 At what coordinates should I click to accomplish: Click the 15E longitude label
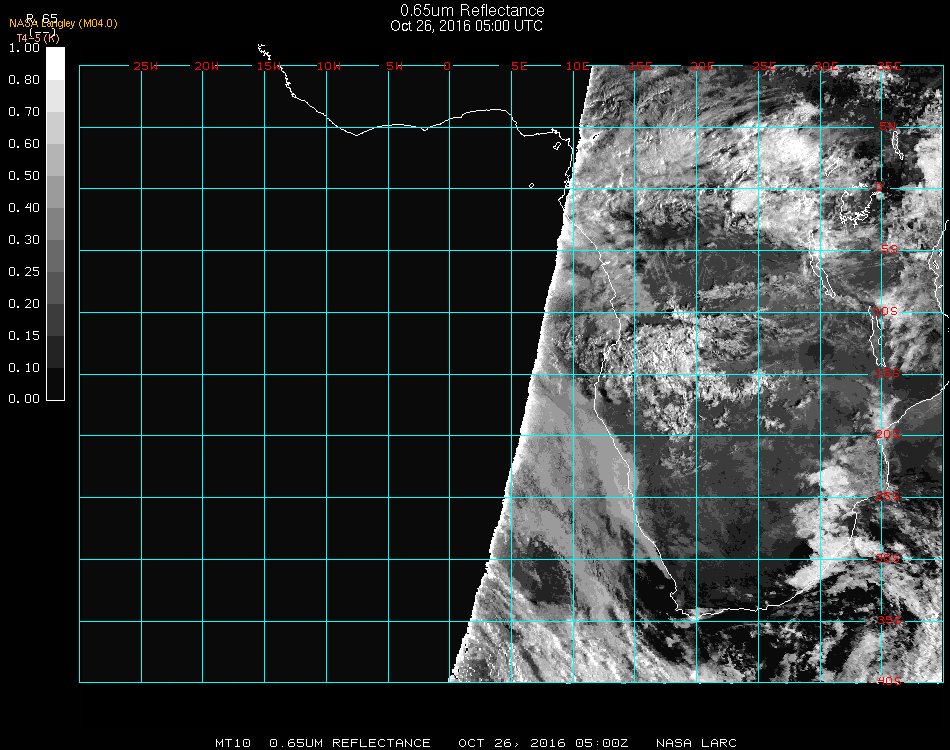click(641, 67)
